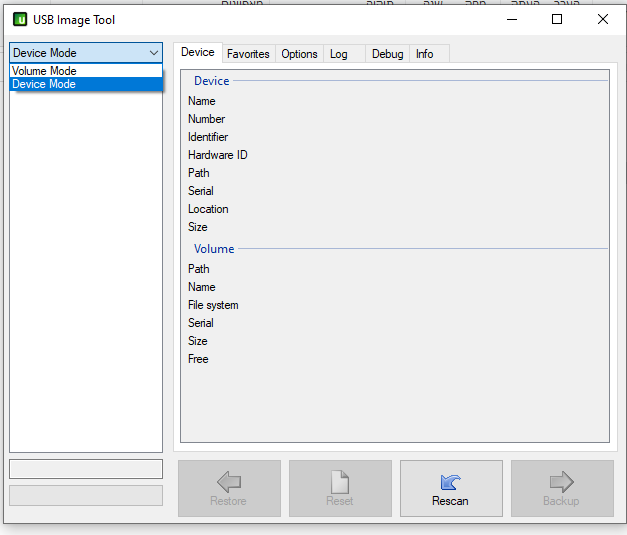Choose Volume Mode from the dropdown list
Screen dimensions: 627x535
(x=86, y=71)
